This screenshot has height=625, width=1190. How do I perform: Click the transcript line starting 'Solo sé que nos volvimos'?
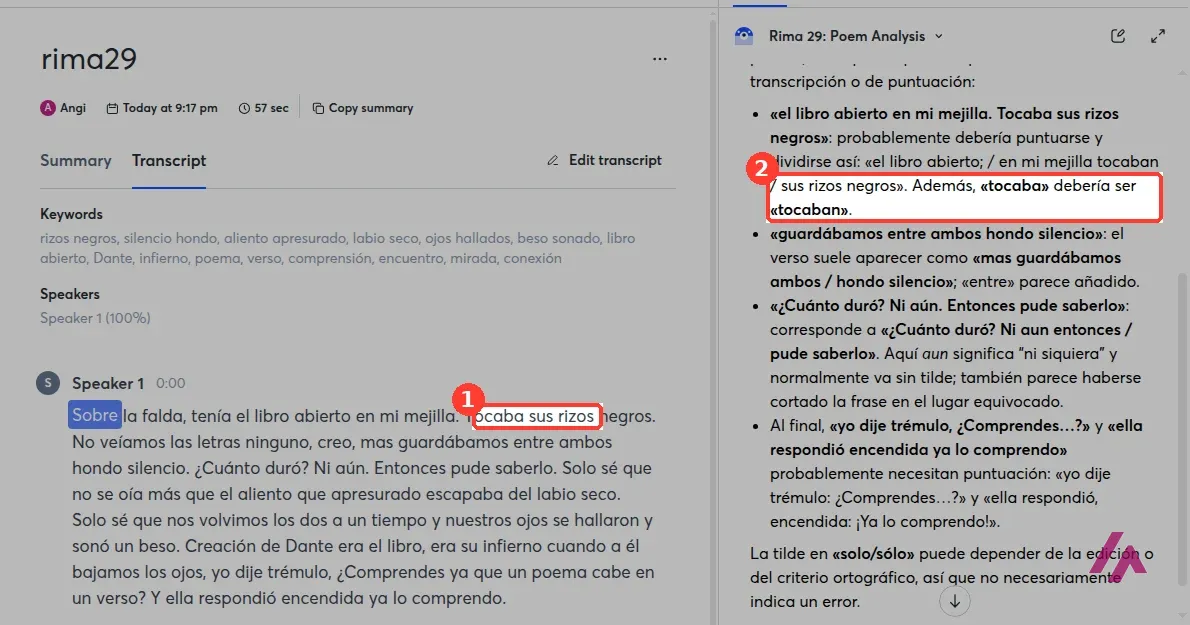(x=363, y=520)
